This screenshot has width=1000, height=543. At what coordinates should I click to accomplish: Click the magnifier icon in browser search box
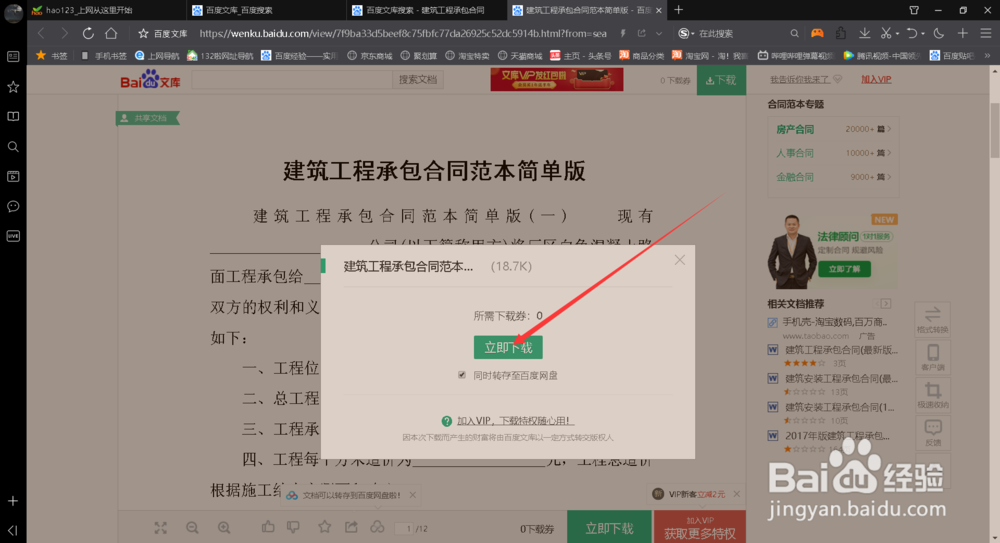point(794,33)
